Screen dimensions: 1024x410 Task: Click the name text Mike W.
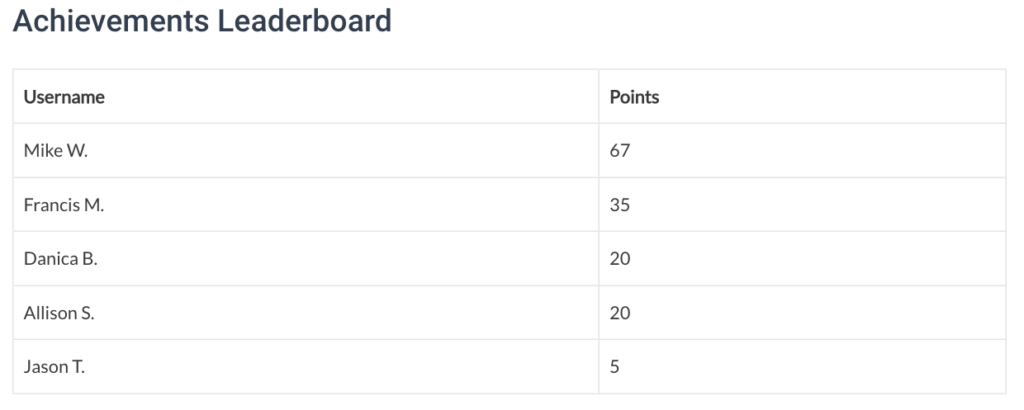pos(56,151)
